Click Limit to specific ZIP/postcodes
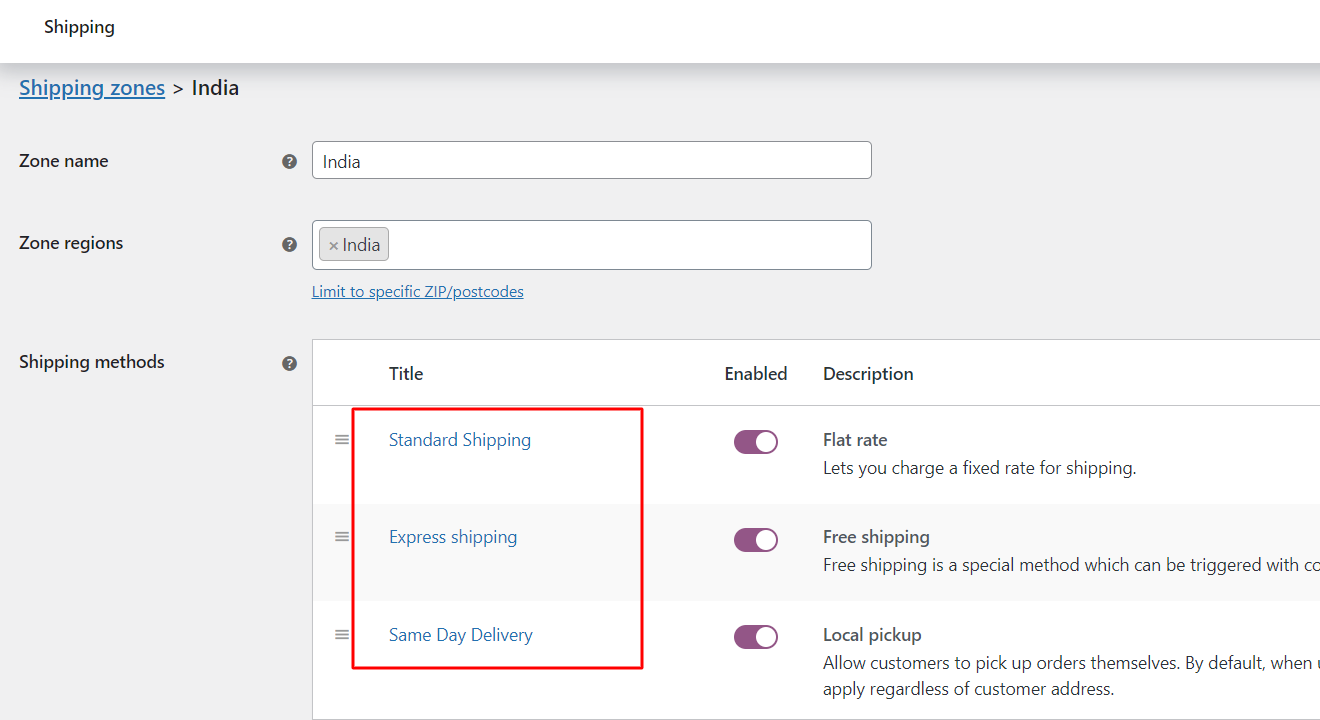1320x720 pixels. [418, 291]
